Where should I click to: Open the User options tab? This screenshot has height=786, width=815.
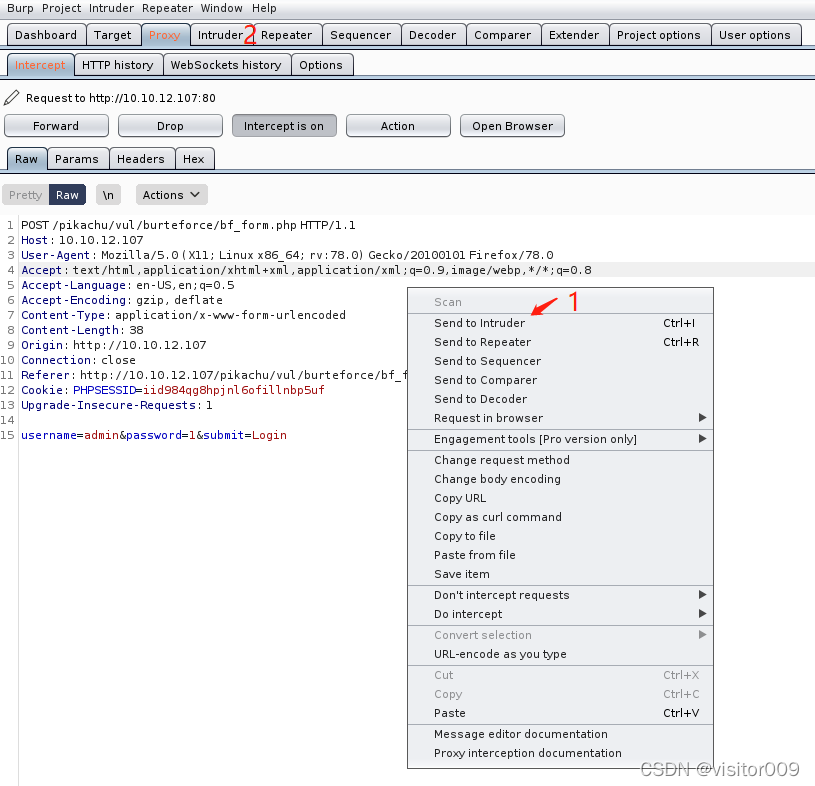[755, 35]
